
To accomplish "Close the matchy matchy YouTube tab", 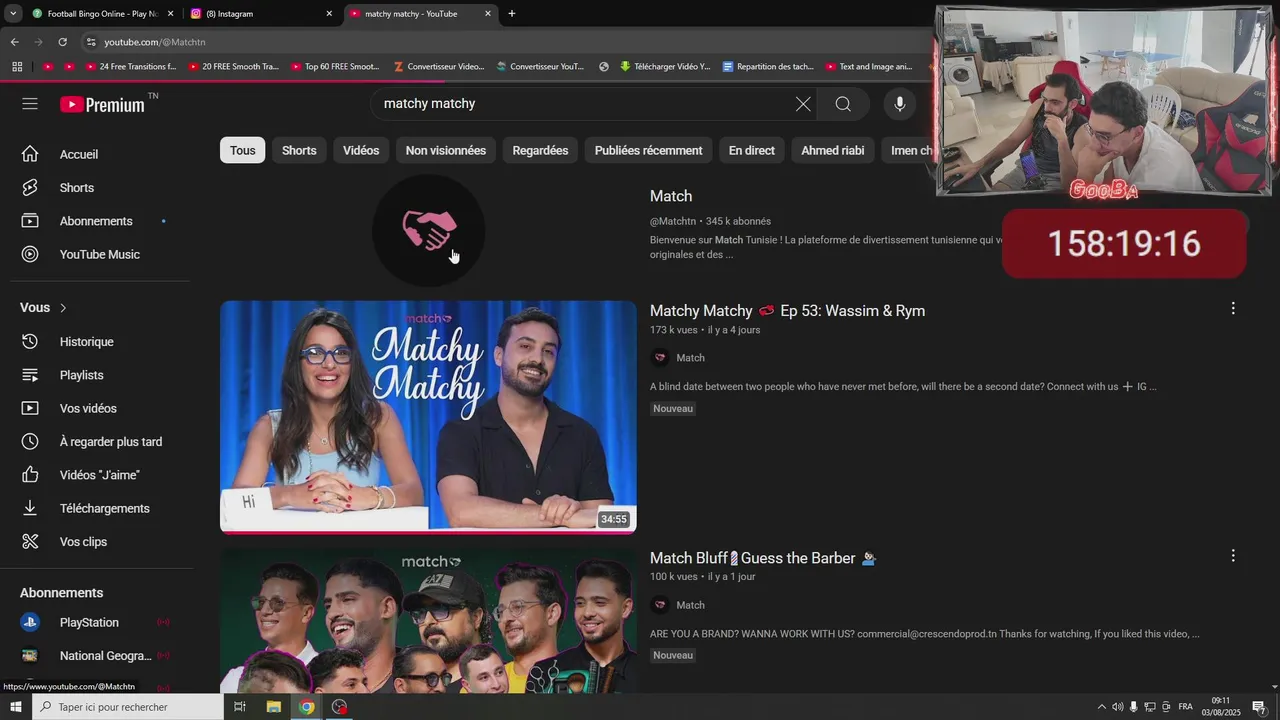I will coord(488,14).
